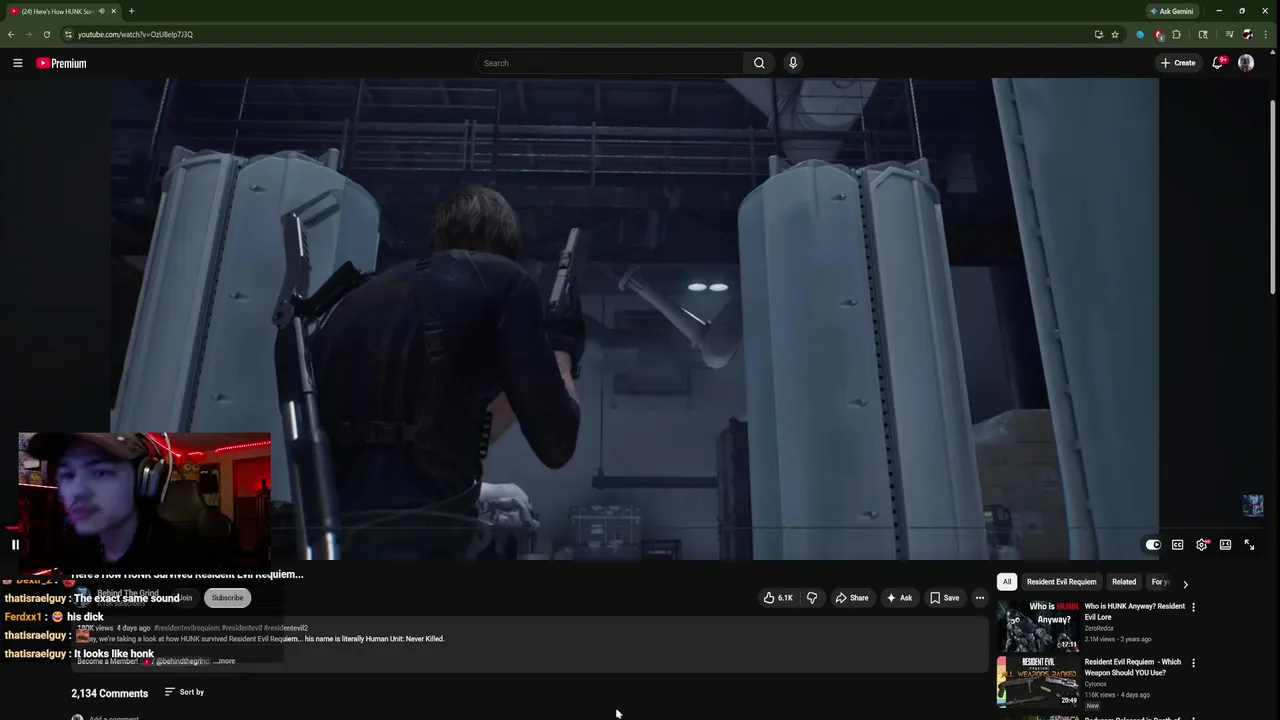1280x720 pixels.
Task: Open the Chrome three-dot menu
Action: (x=1266, y=34)
